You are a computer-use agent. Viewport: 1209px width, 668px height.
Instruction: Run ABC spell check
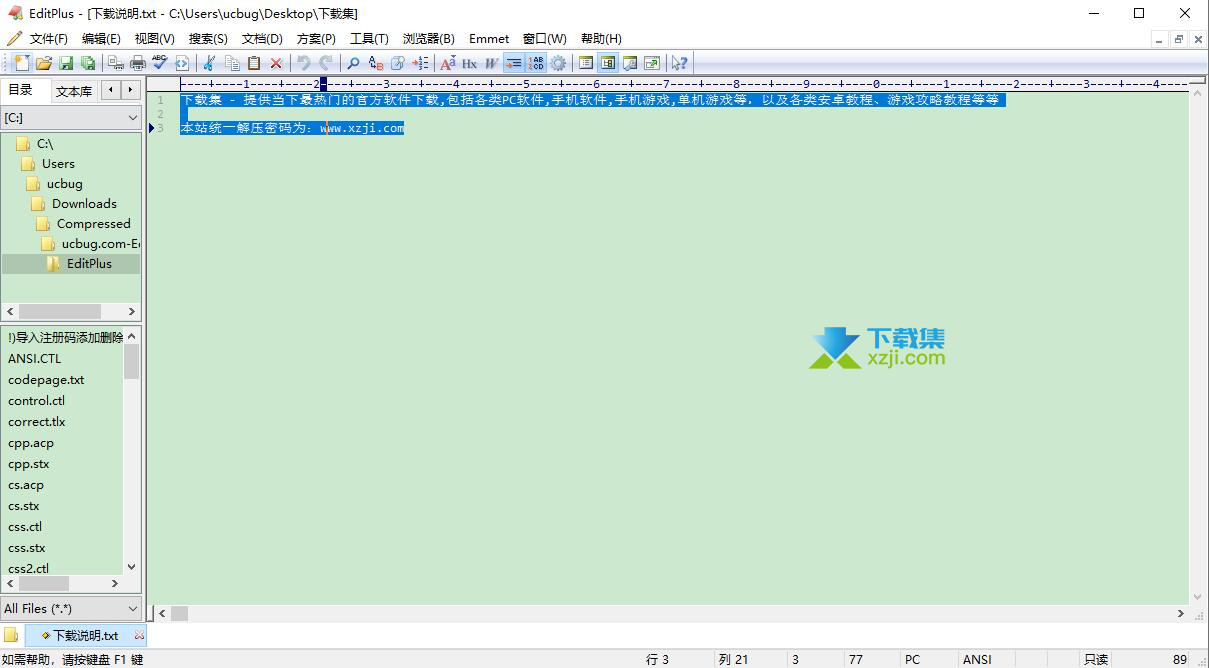160,63
